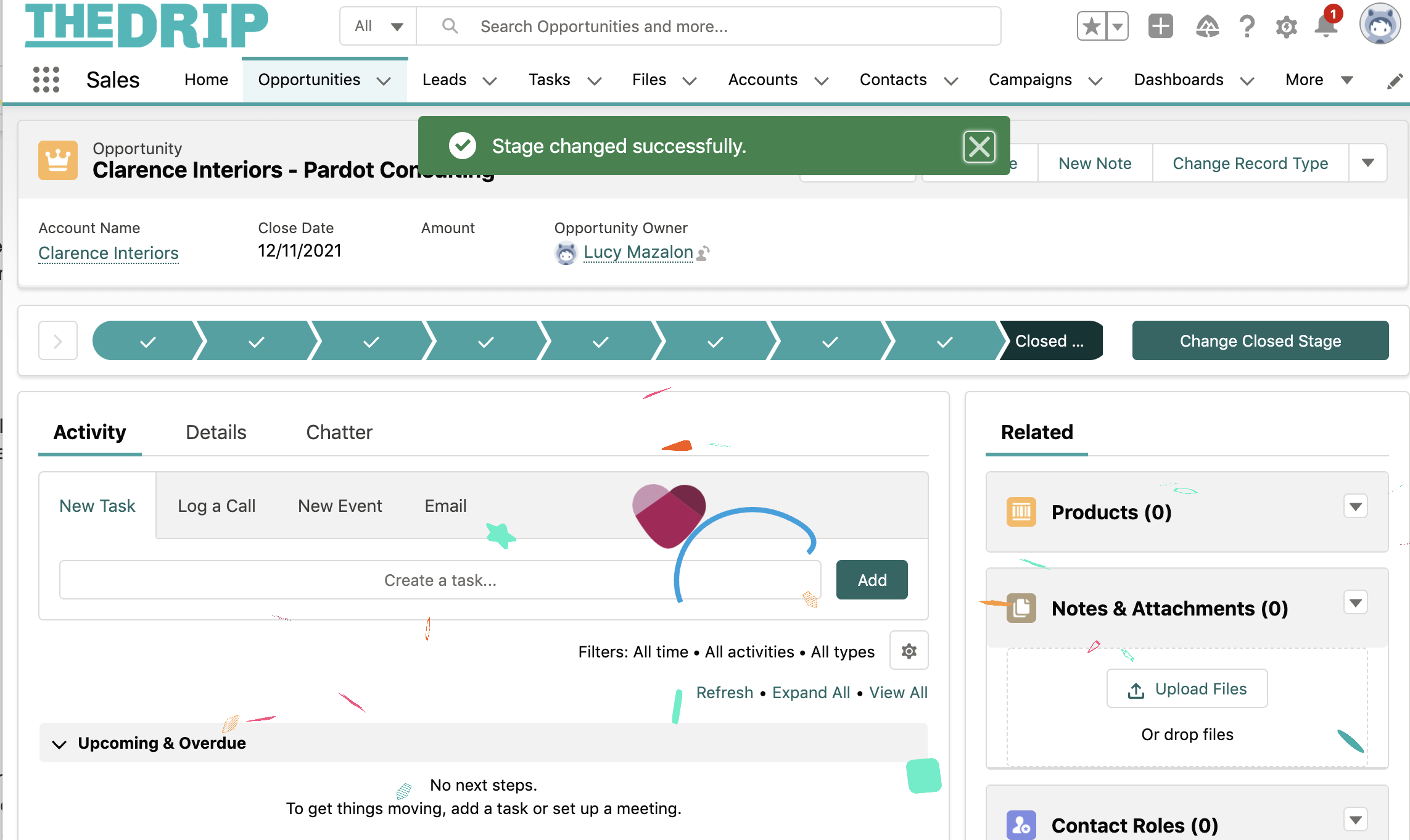
Task: Click the search magnifier icon
Action: click(450, 26)
